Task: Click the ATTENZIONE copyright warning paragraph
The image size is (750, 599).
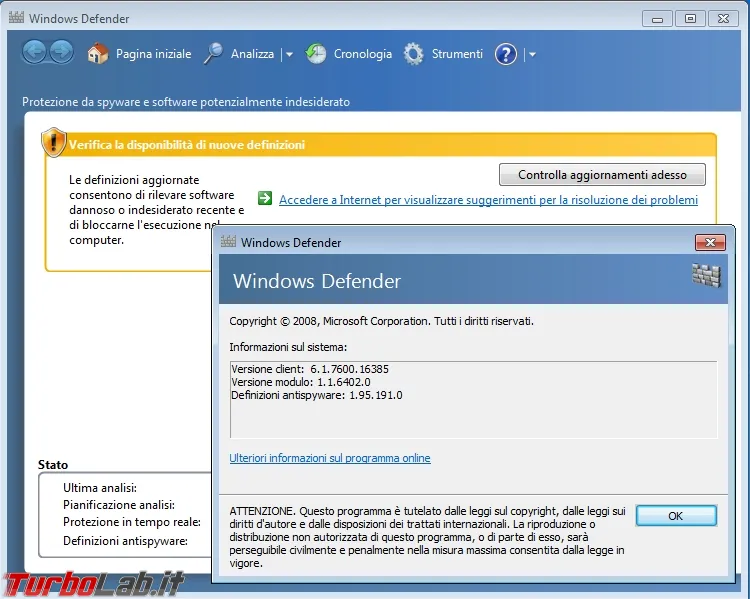Action: coord(427,537)
